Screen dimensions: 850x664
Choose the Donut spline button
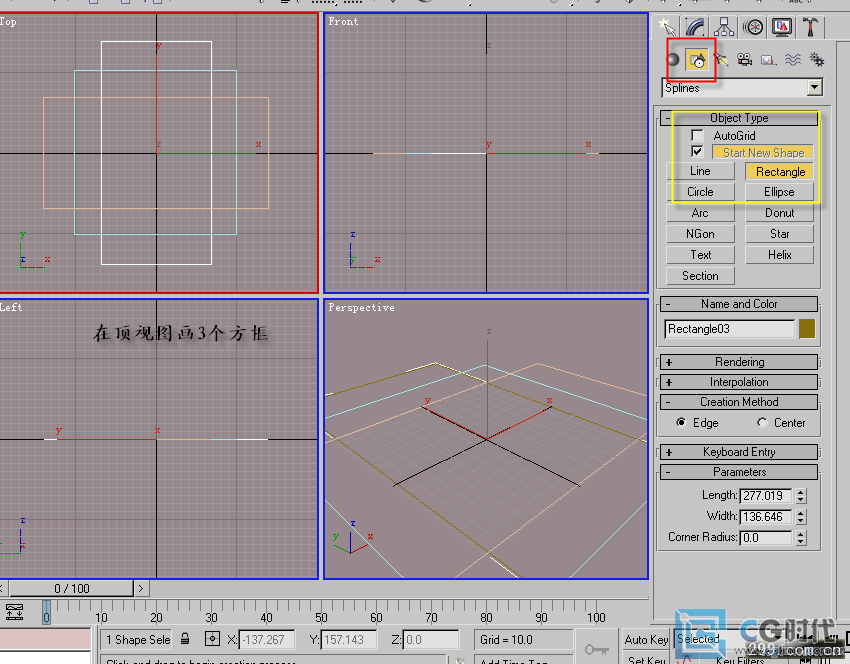click(x=779, y=213)
